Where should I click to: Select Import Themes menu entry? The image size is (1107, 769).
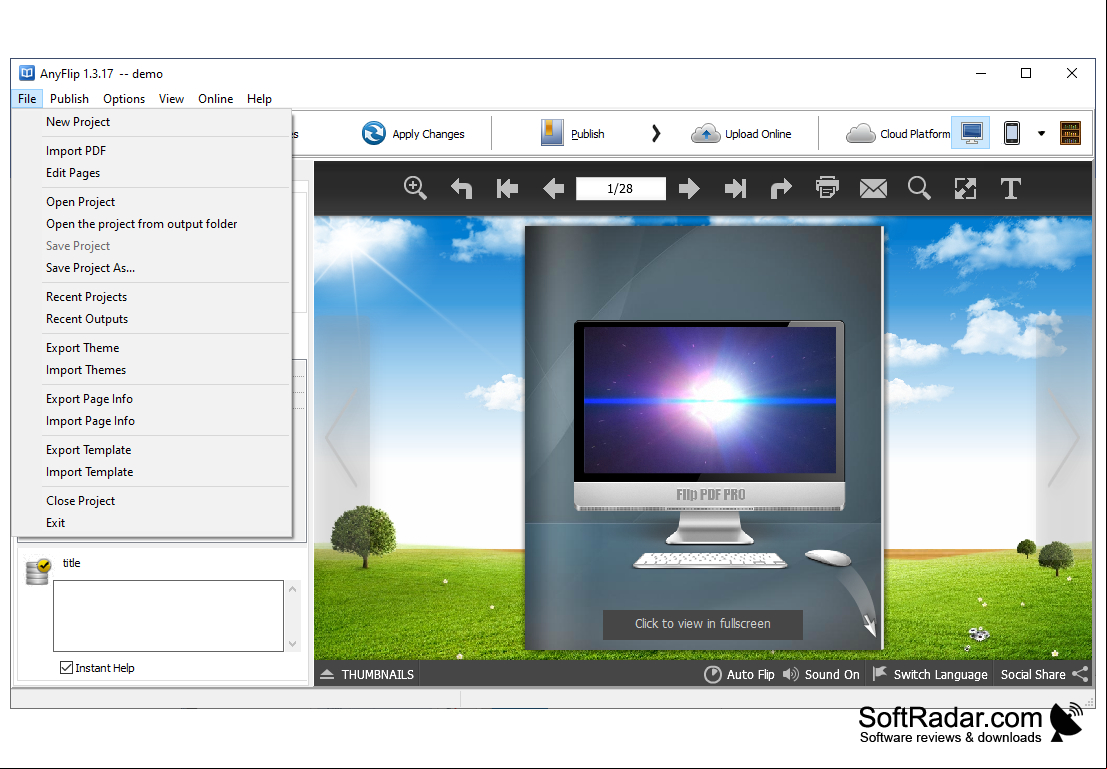pyautogui.click(x=152, y=369)
